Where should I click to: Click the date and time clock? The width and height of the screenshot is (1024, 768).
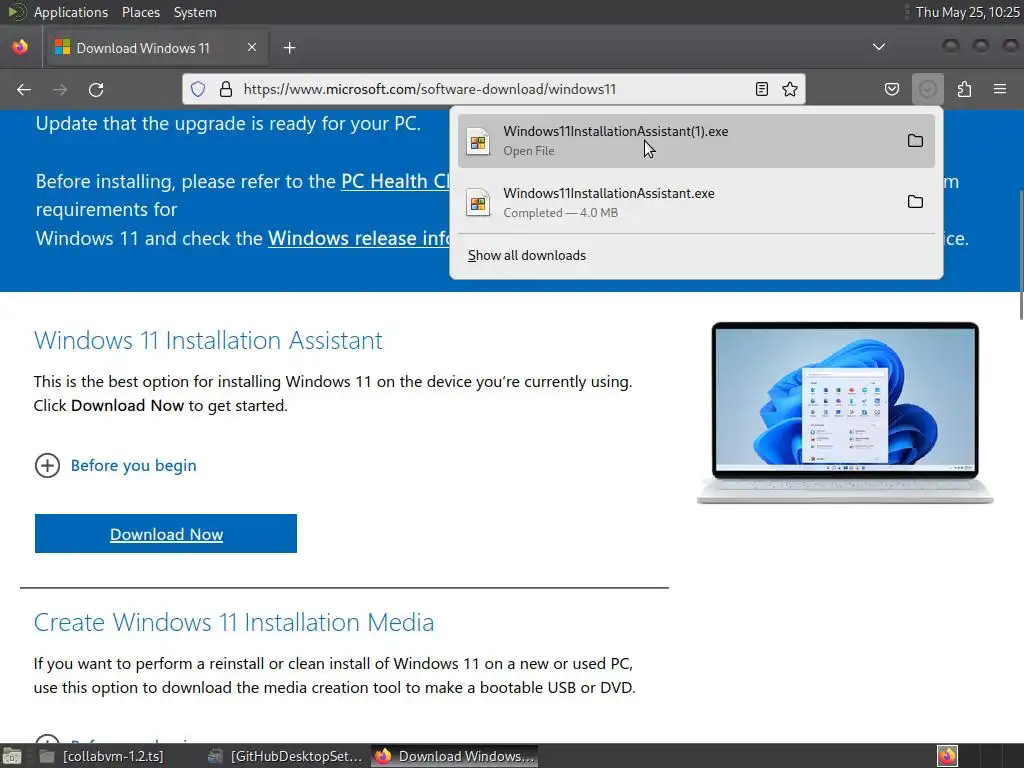pos(967,12)
